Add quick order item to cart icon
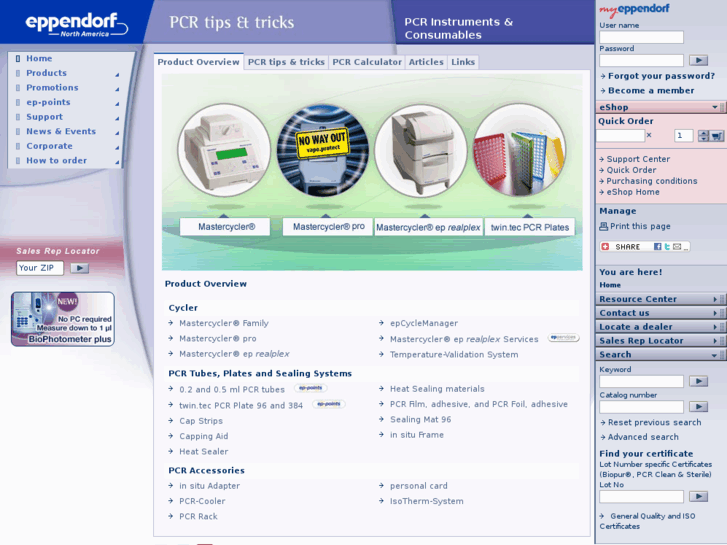 717,136
